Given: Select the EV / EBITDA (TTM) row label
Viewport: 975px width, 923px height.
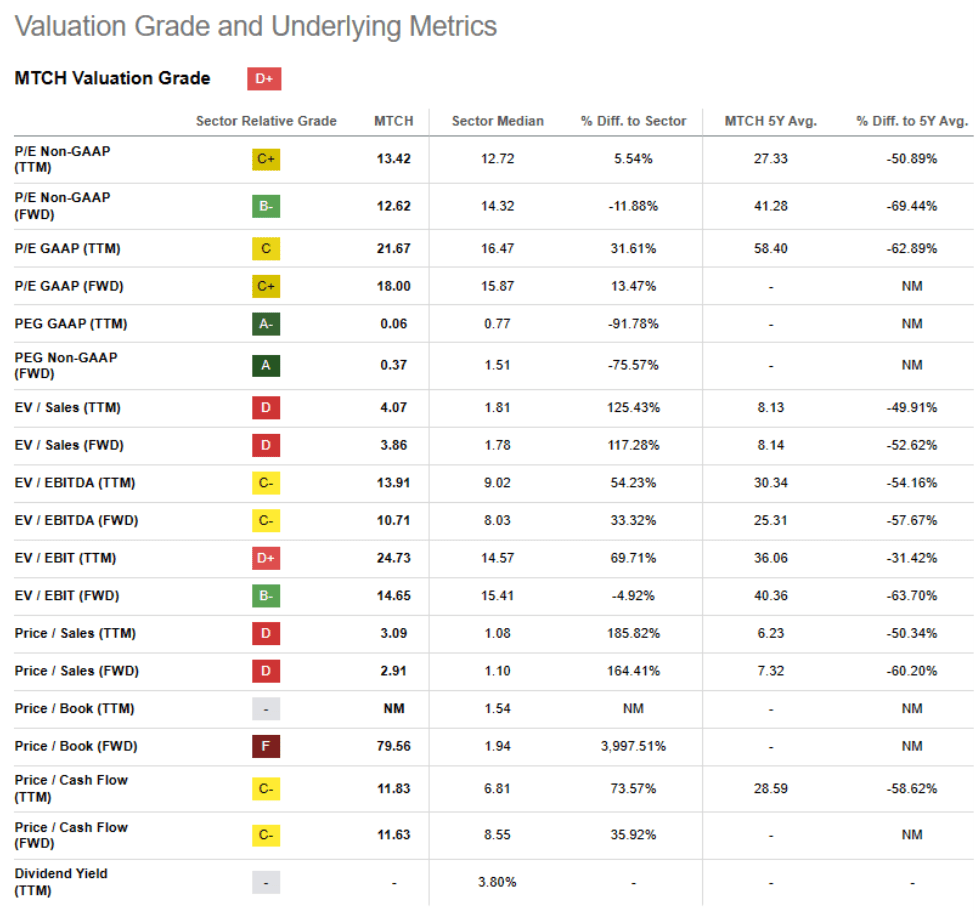Looking at the screenshot, I should (x=75, y=483).
